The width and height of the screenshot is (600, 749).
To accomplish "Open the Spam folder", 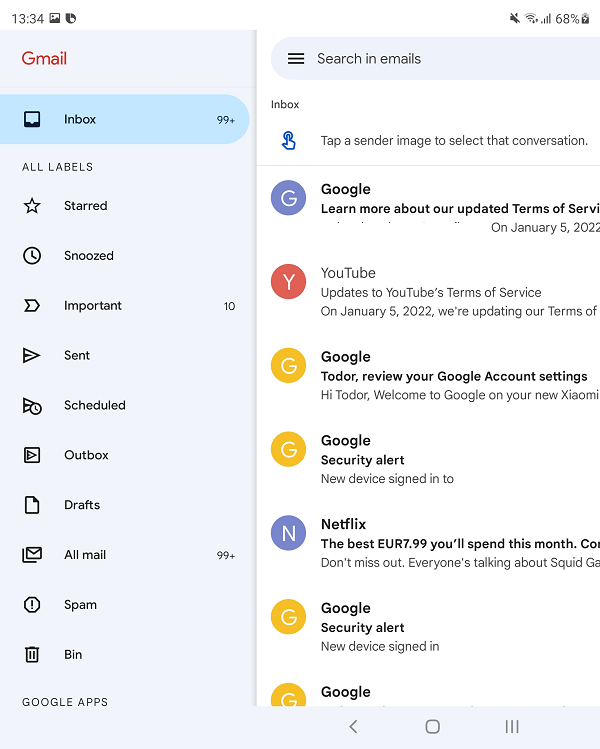I will 124,604.
